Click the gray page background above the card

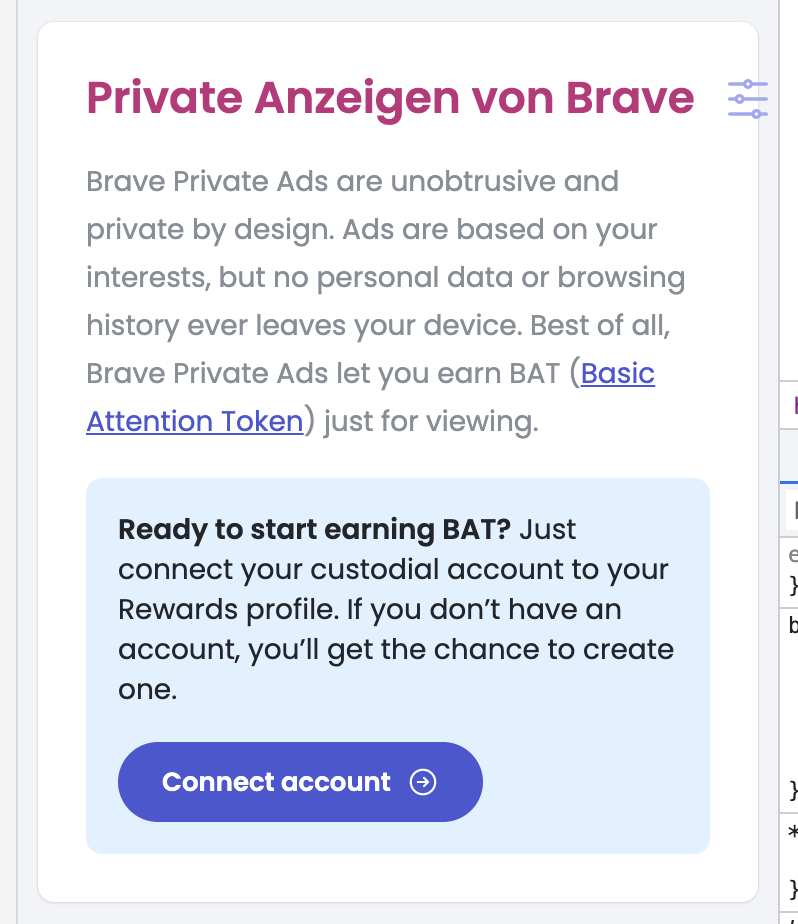(398, 10)
